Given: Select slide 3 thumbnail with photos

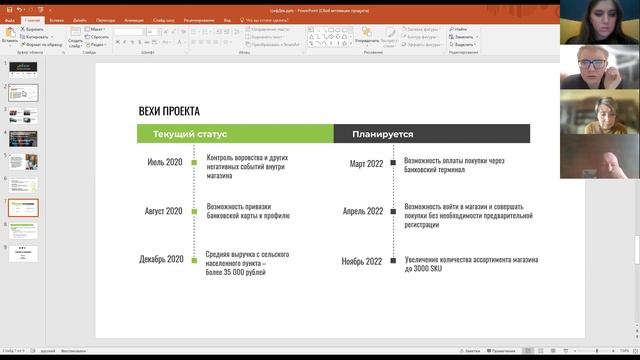Looking at the screenshot, I should click(x=23, y=116).
